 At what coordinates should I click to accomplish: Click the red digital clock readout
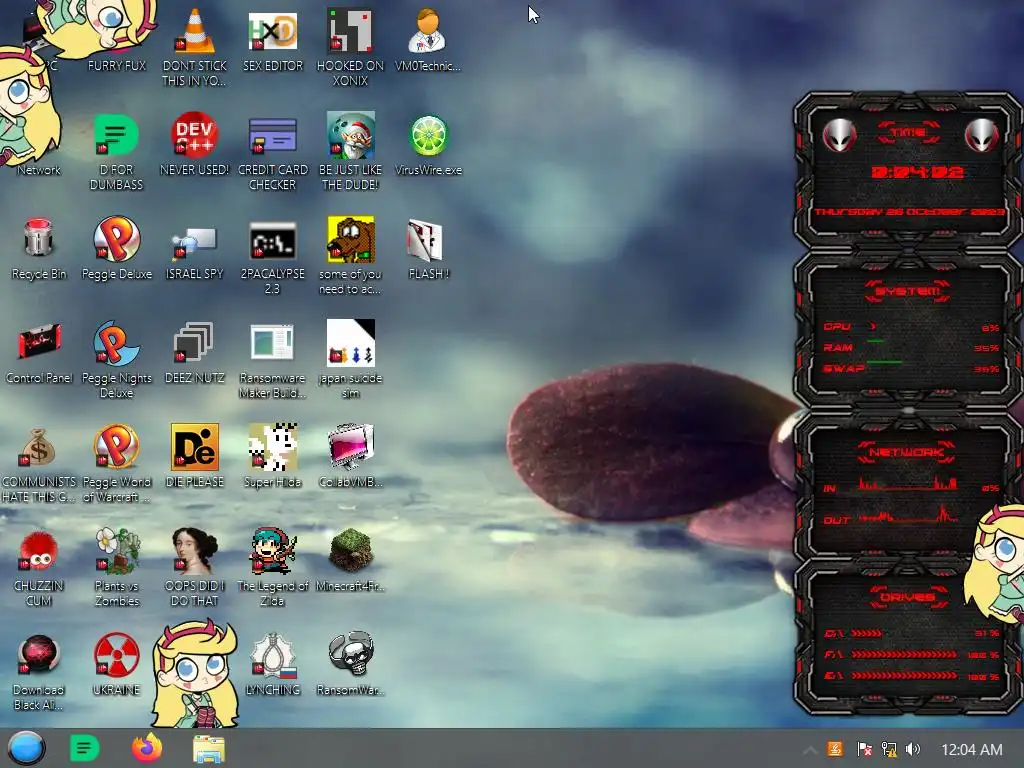coord(917,172)
